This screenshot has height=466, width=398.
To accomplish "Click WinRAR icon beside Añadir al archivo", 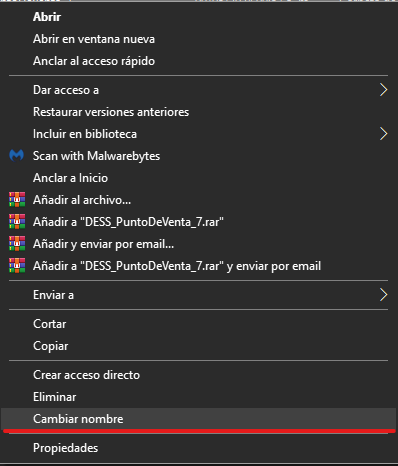I will click(17, 200).
